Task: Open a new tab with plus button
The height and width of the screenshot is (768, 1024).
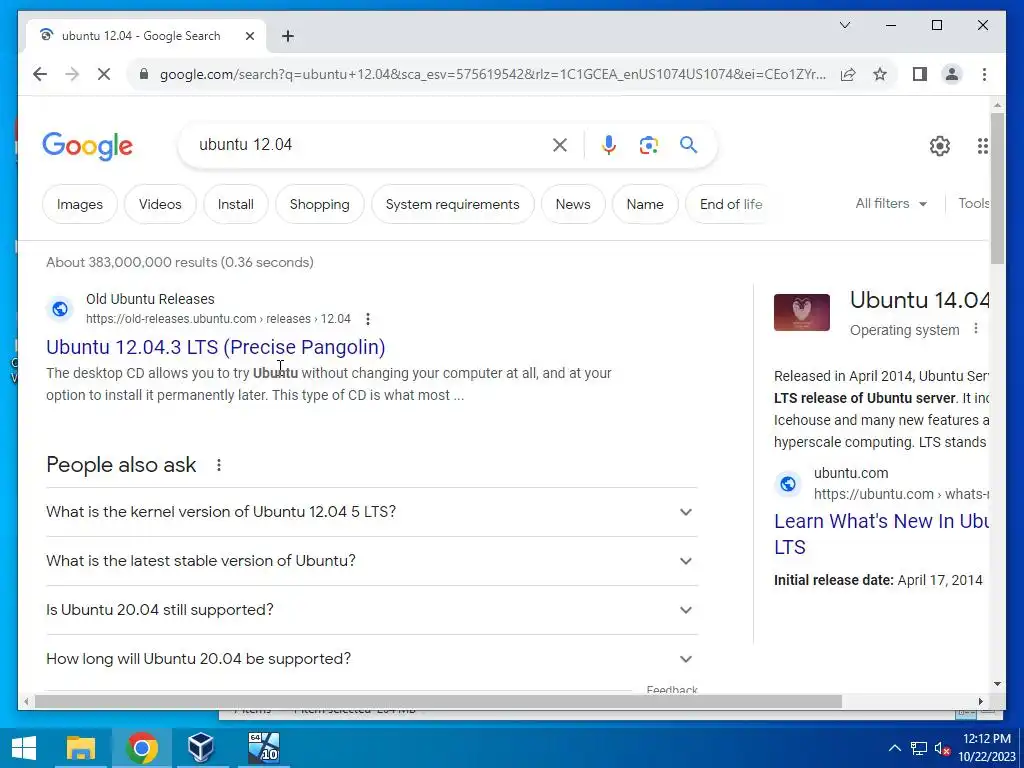Action: coord(288,36)
